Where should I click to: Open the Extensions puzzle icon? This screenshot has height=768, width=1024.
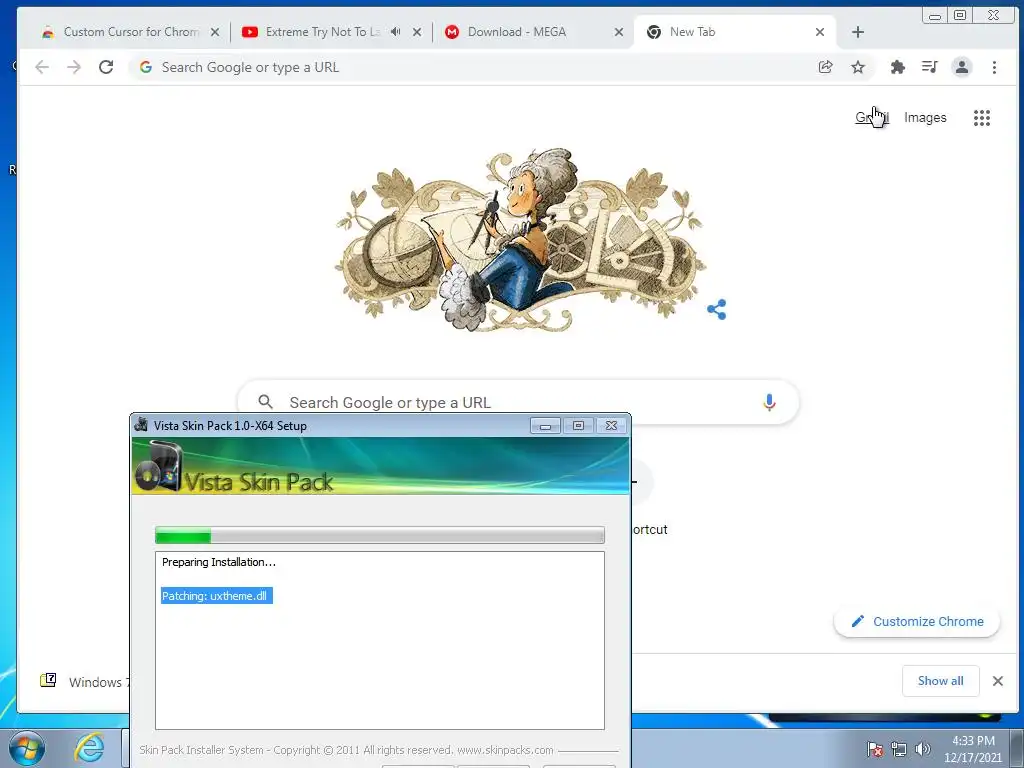(898, 67)
